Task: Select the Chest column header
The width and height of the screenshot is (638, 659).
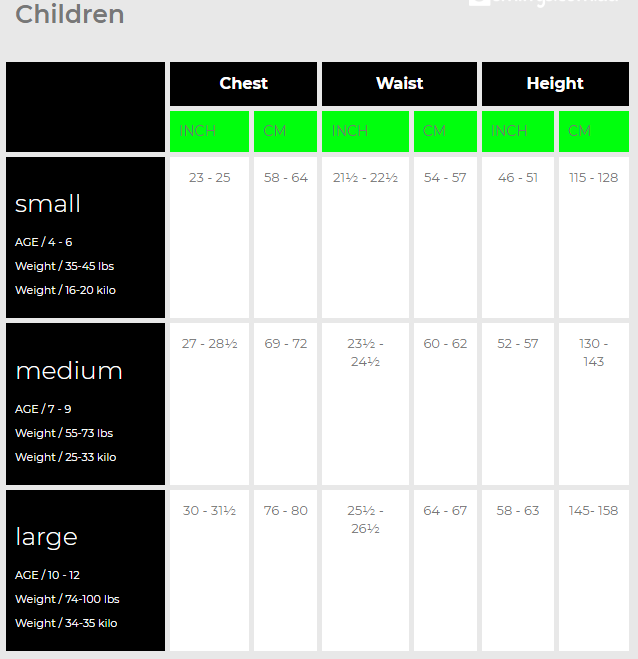Action: click(x=244, y=84)
